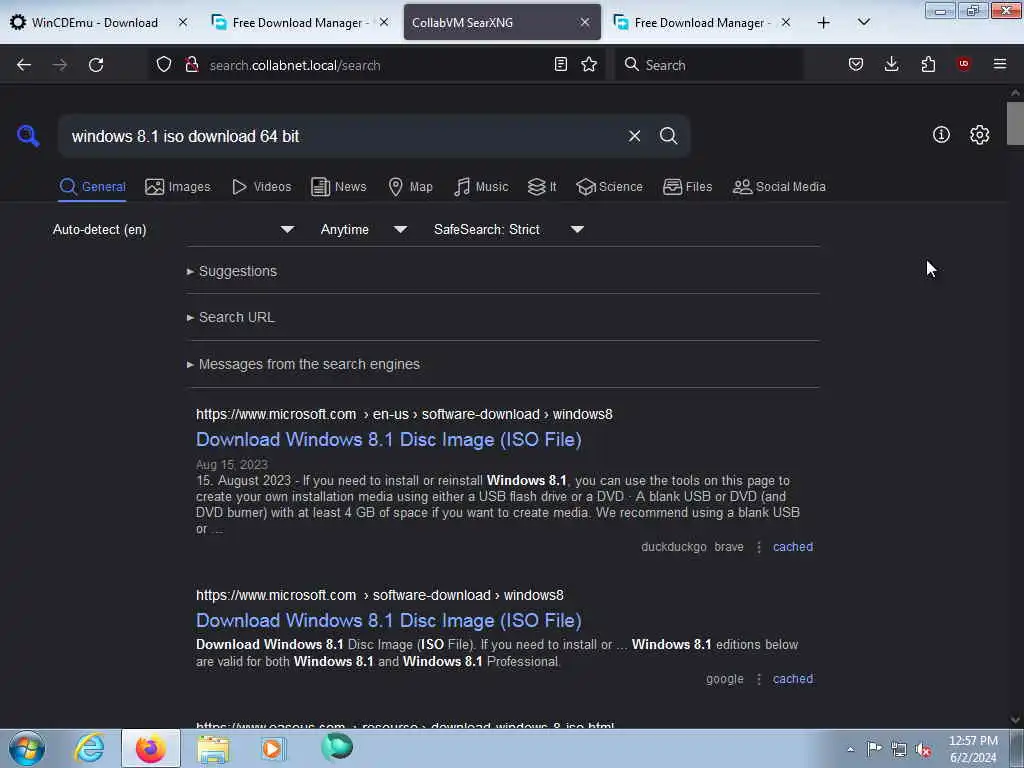This screenshot has height=768, width=1024.
Task: Open the Firefox downloads panel
Action: [891, 64]
